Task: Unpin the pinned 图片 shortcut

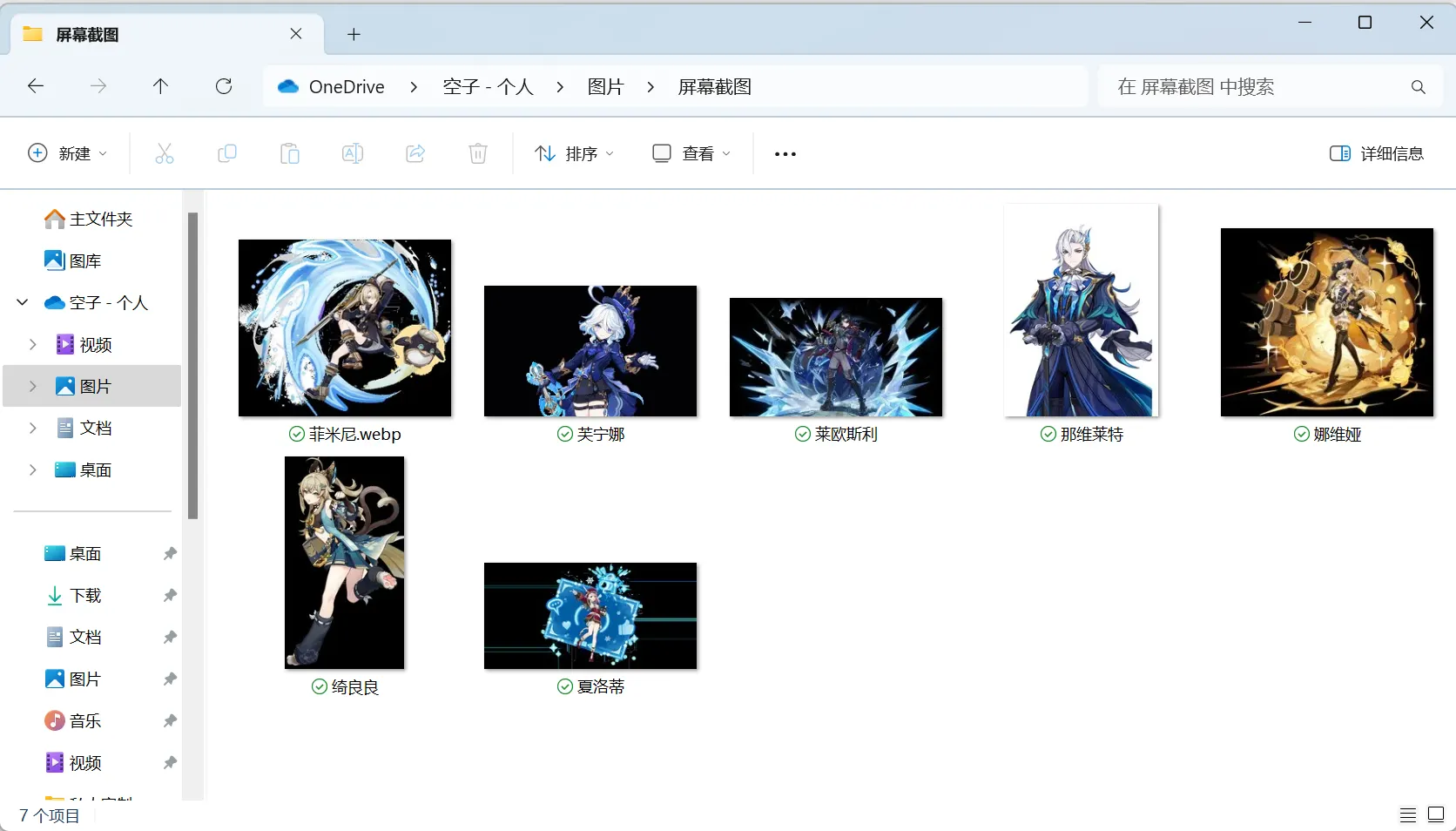Action: click(170, 679)
